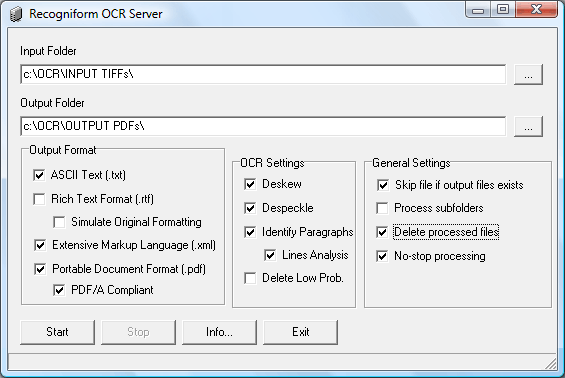Click the Start button
The width and height of the screenshot is (565, 378).
57,332
